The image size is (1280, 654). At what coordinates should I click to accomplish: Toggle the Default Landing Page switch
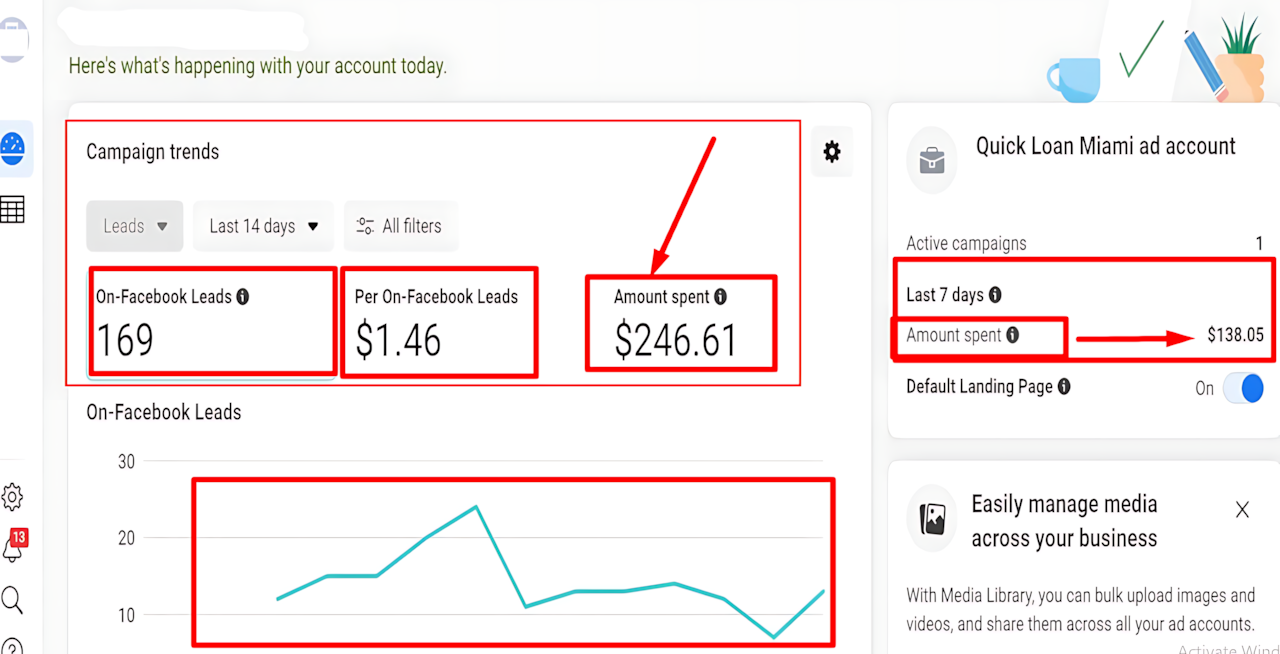tap(1243, 388)
